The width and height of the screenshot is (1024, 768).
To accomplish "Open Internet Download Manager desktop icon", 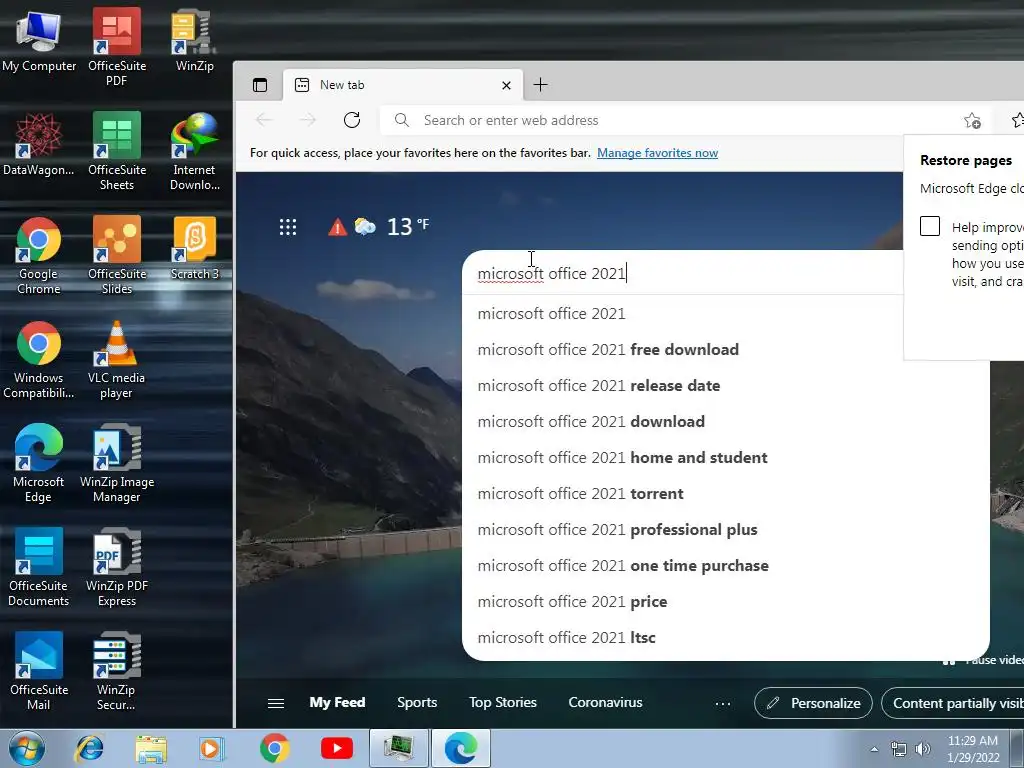I will [194, 151].
